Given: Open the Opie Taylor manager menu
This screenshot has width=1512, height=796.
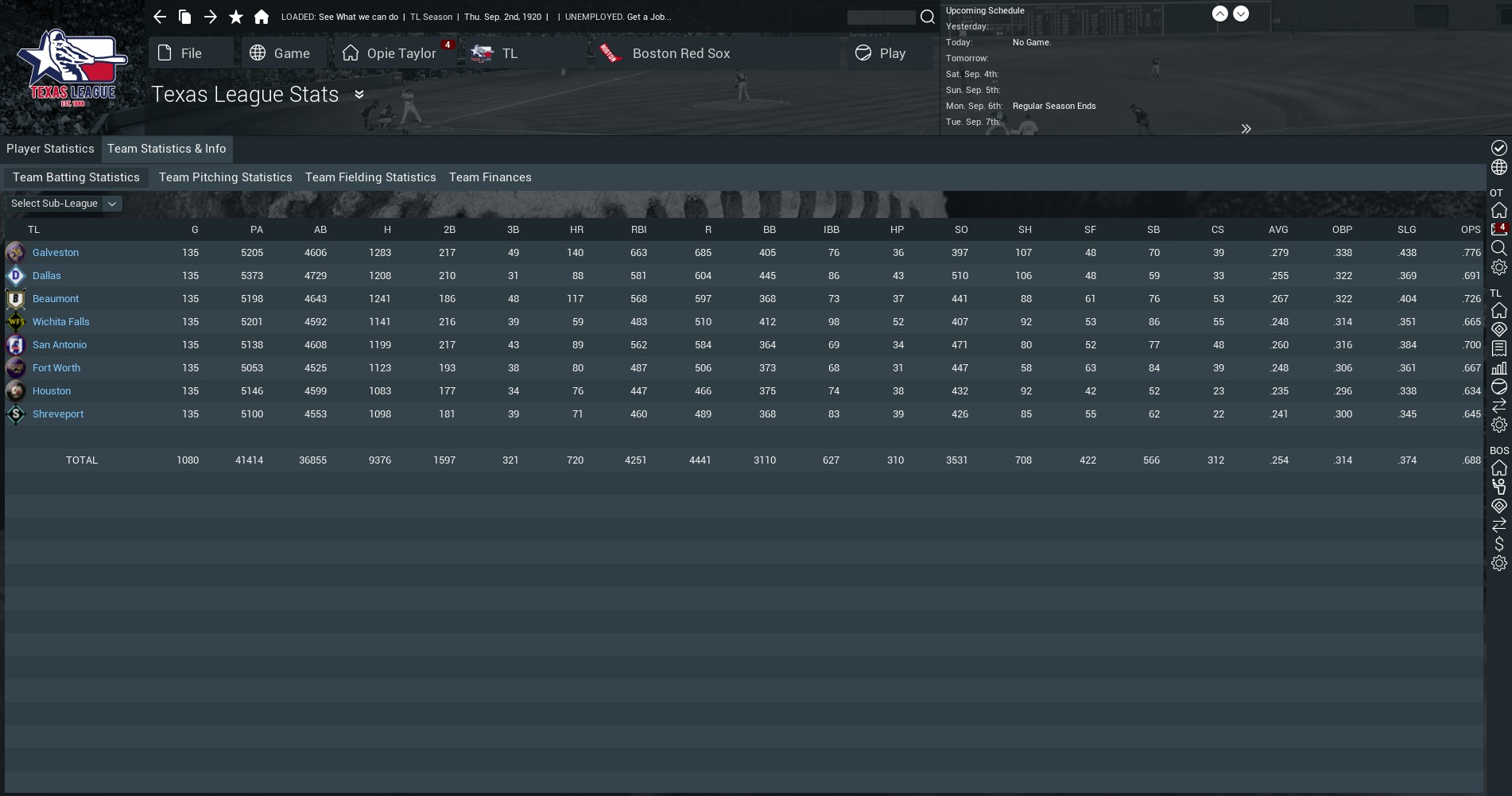Looking at the screenshot, I should coord(395,52).
